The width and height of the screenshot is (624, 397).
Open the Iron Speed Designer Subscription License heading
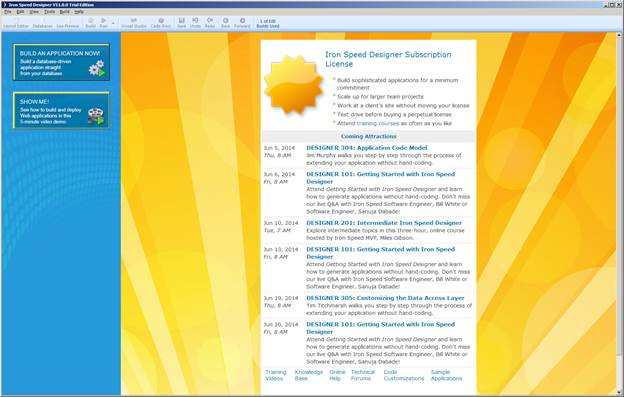[x=388, y=59]
